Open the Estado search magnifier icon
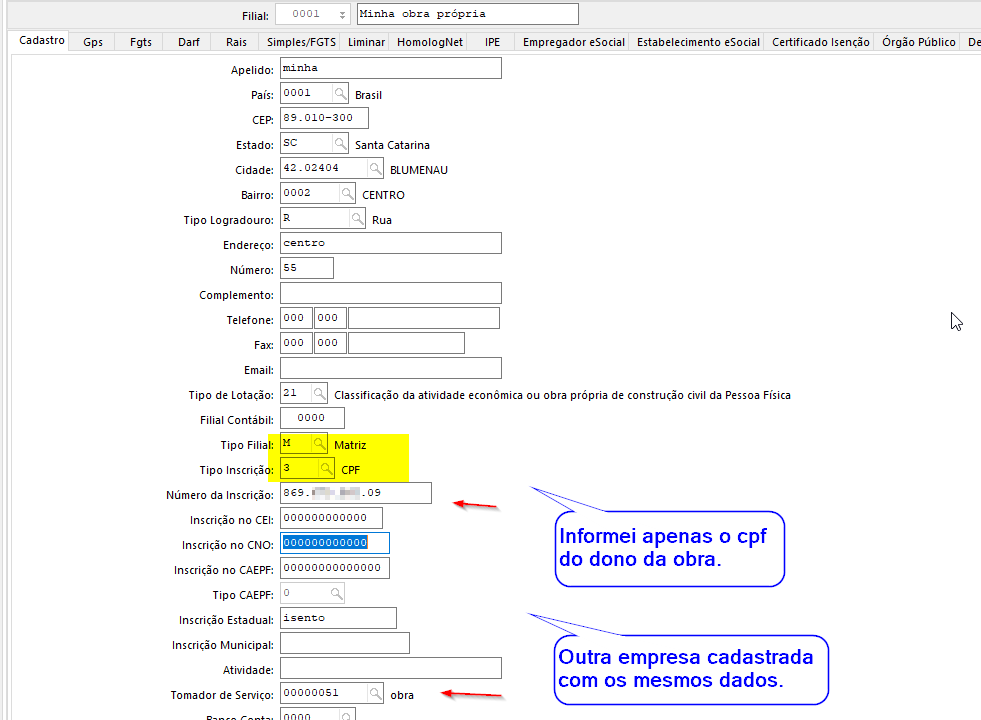The height and width of the screenshot is (720, 981). (x=340, y=144)
